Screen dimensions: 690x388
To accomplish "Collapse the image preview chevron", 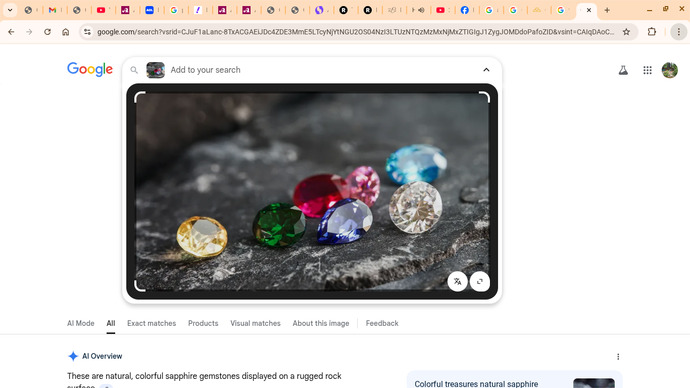I will [x=486, y=70].
